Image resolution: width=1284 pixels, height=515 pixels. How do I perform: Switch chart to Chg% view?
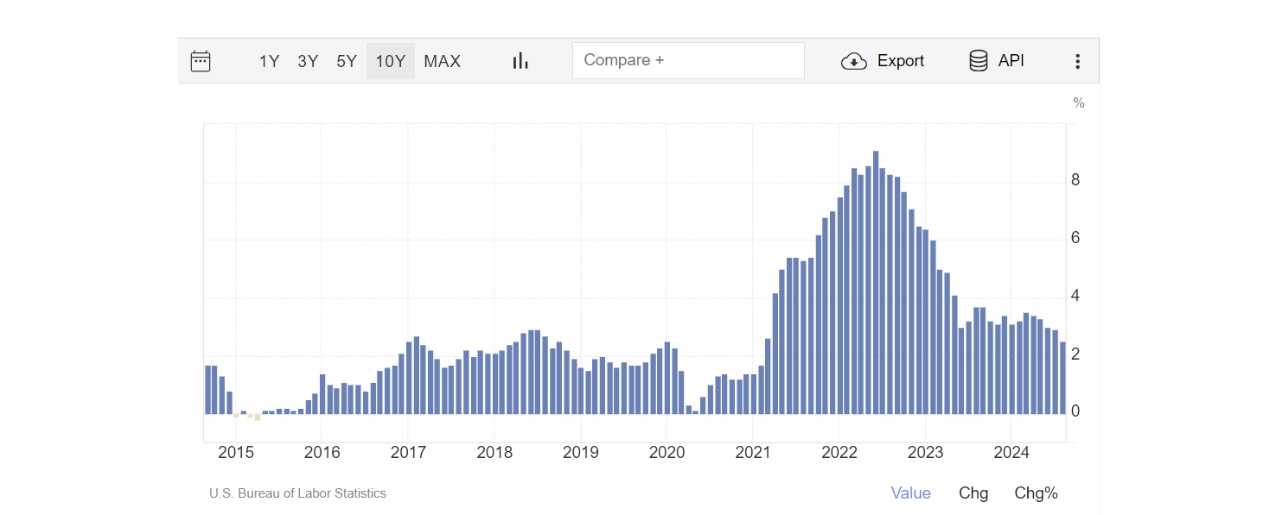tap(1036, 493)
